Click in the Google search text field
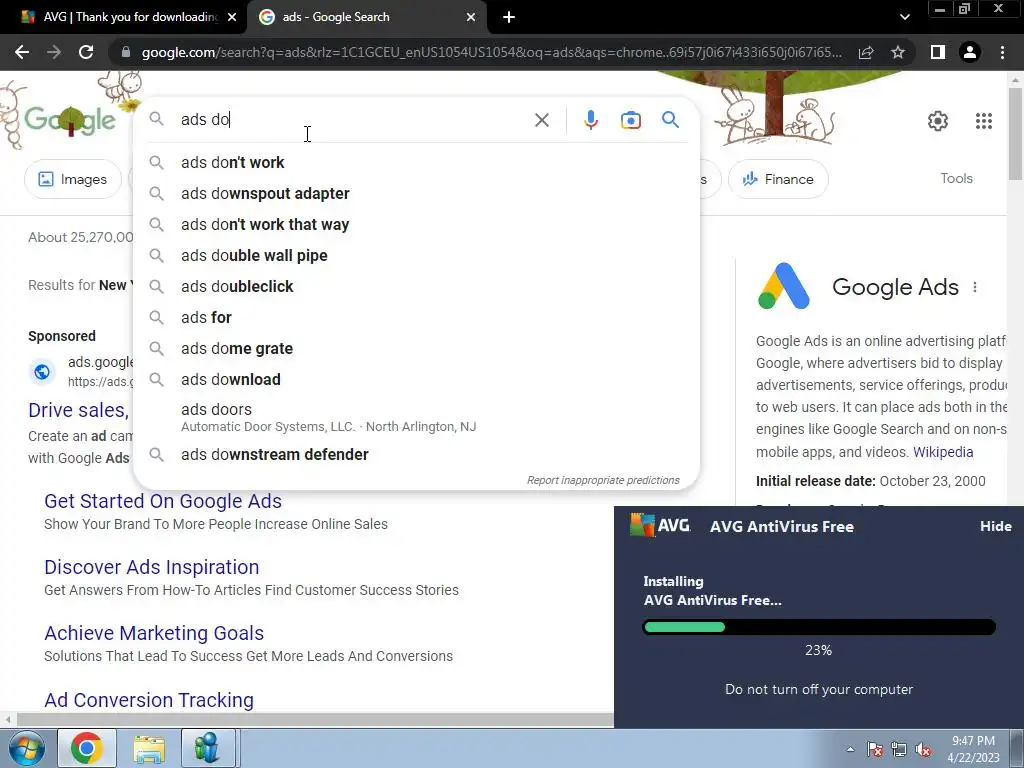The height and width of the screenshot is (768, 1024). point(353,120)
